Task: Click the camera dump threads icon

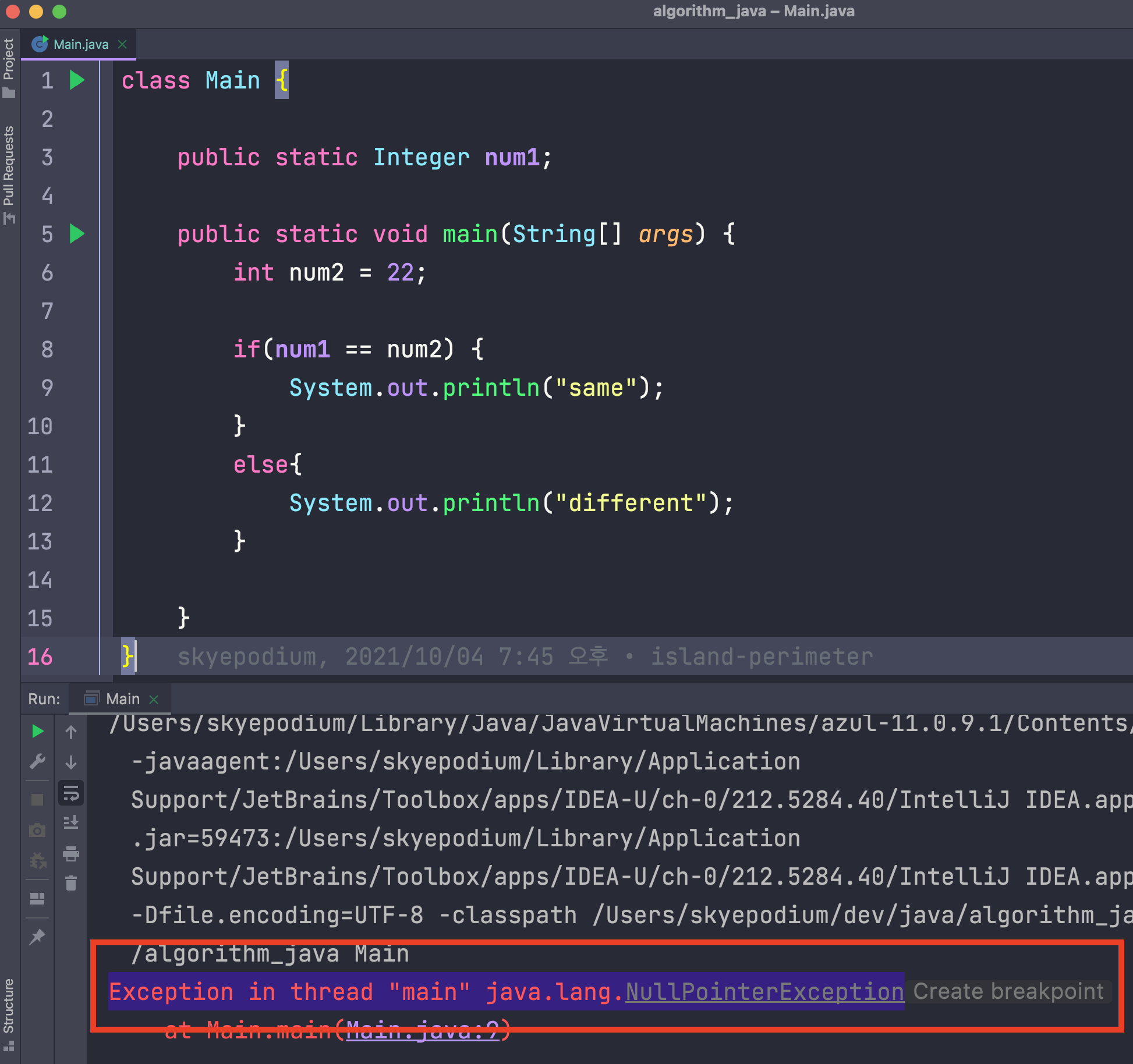Action: [37, 830]
